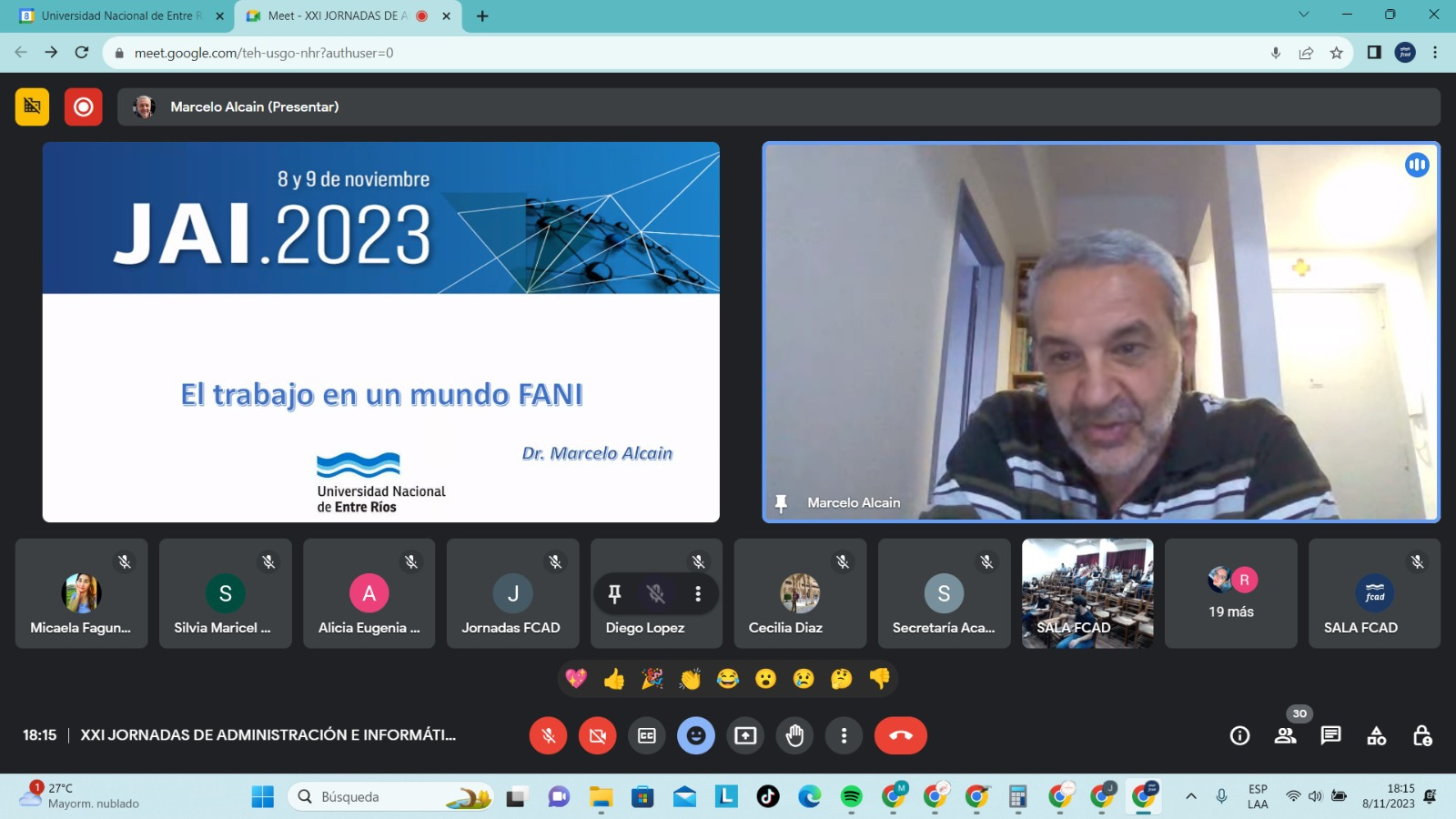This screenshot has height=819, width=1456.
Task: Expand the Chrome tab search dropdown
Action: pos(1303,15)
